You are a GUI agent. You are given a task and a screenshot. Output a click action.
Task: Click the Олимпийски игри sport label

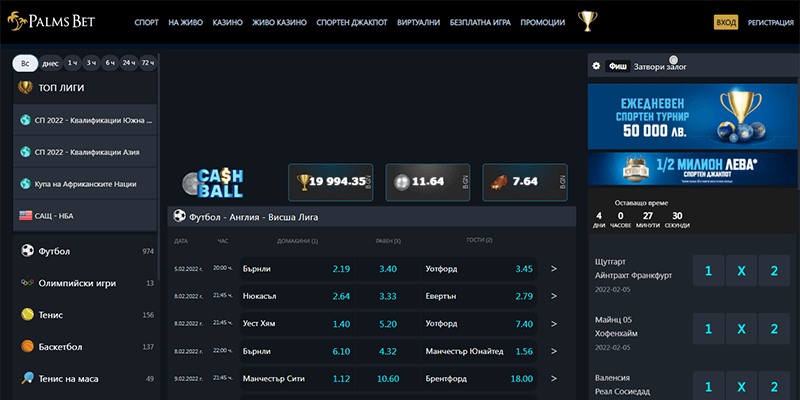[x=77, y=283]
